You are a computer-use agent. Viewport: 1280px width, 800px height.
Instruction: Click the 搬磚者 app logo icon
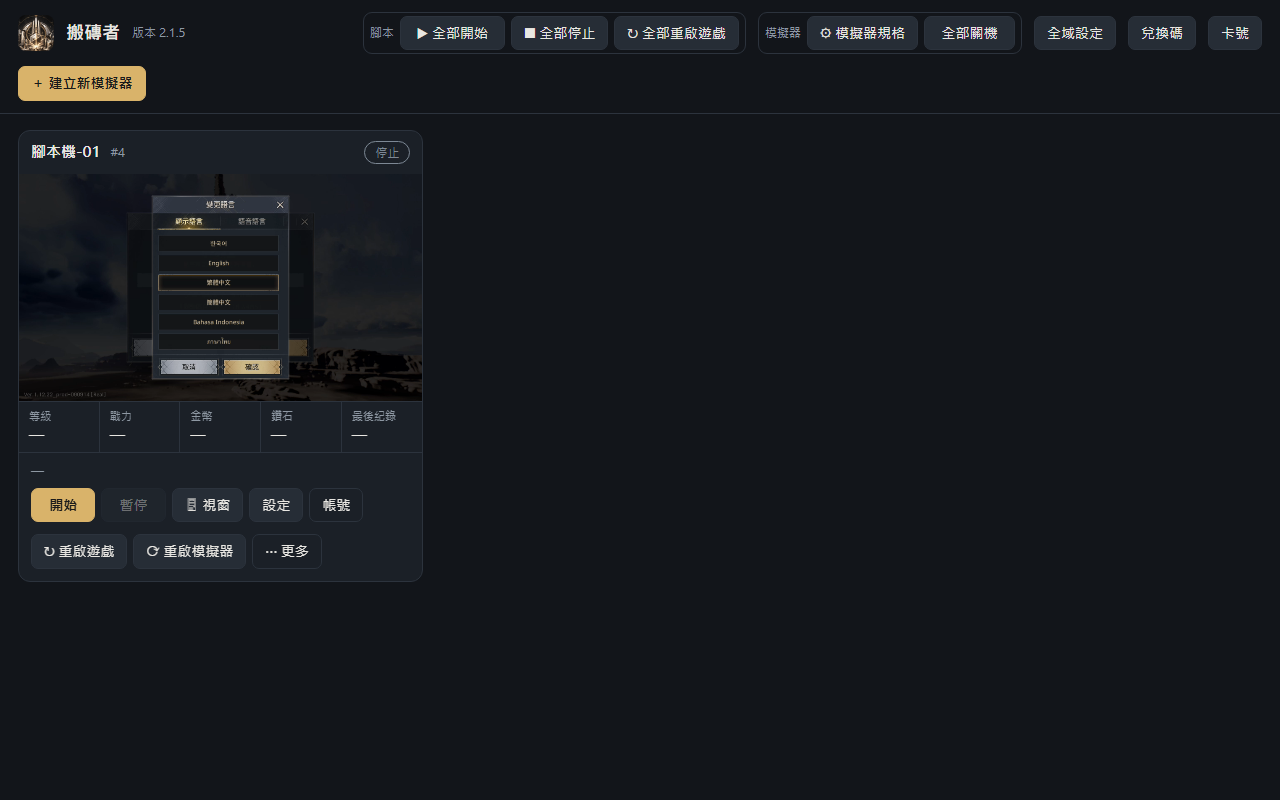(36, 33)
